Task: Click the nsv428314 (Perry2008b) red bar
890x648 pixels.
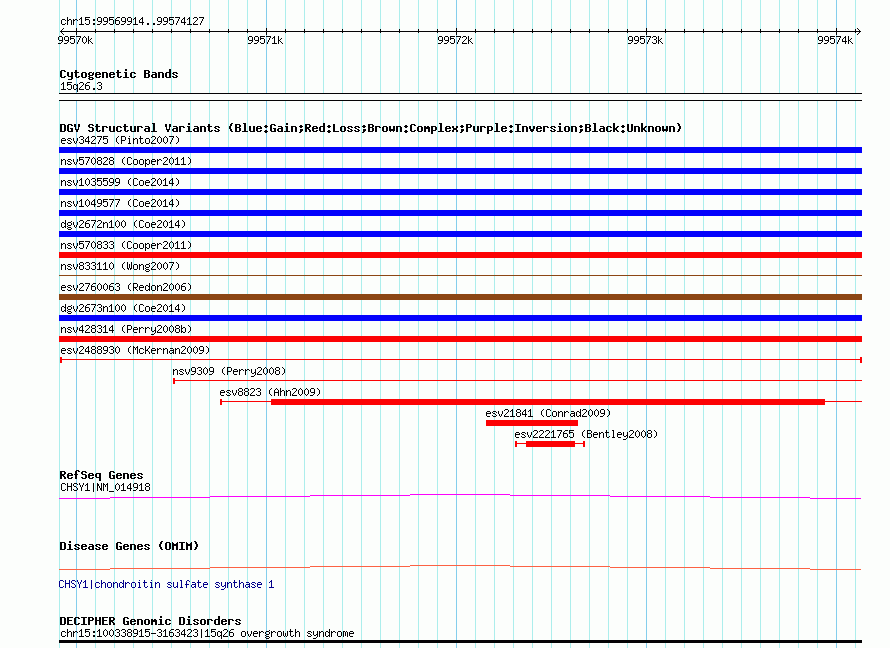Action: click(x=460, y=339)
